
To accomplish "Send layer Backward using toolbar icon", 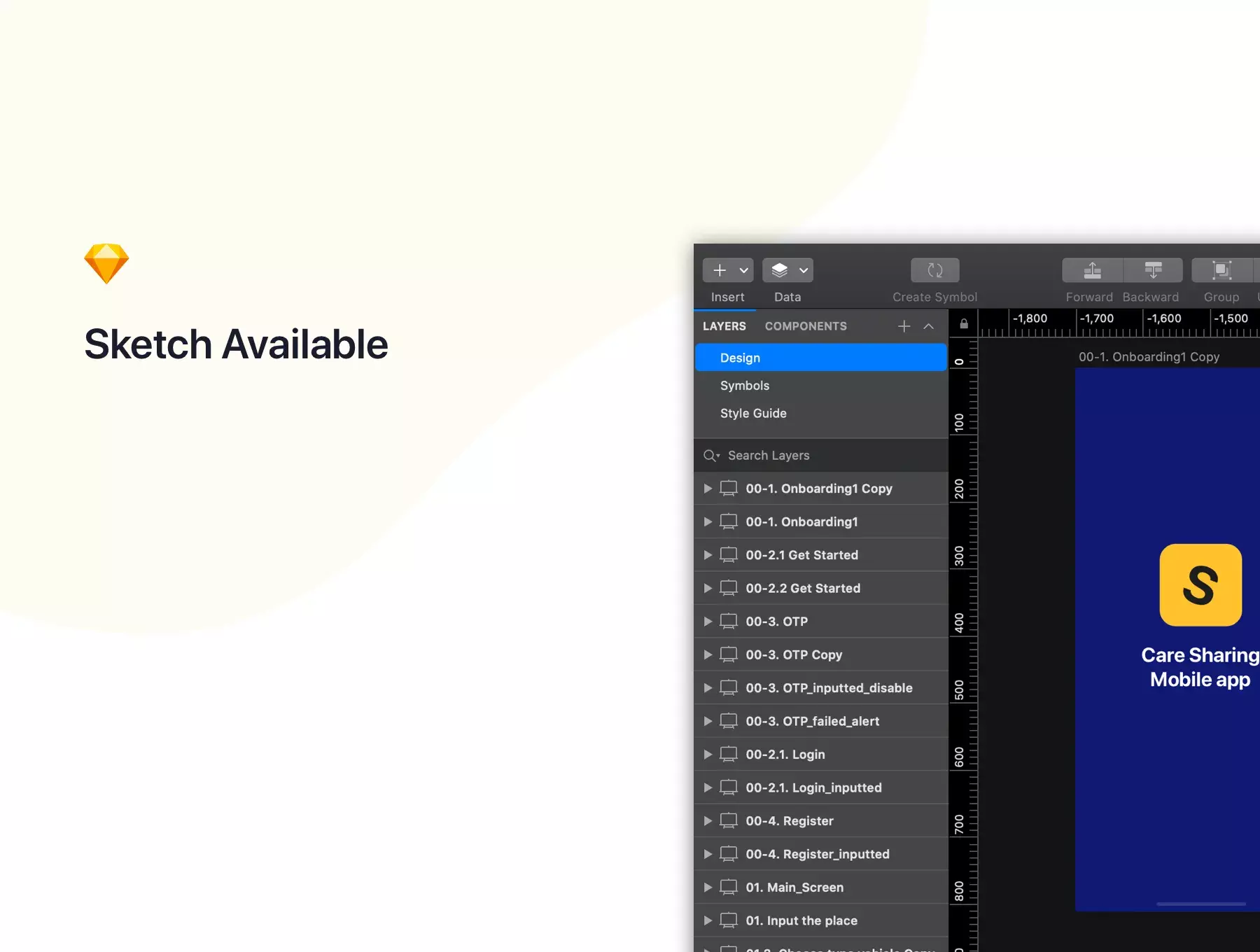I will [x=1153, y=270].
